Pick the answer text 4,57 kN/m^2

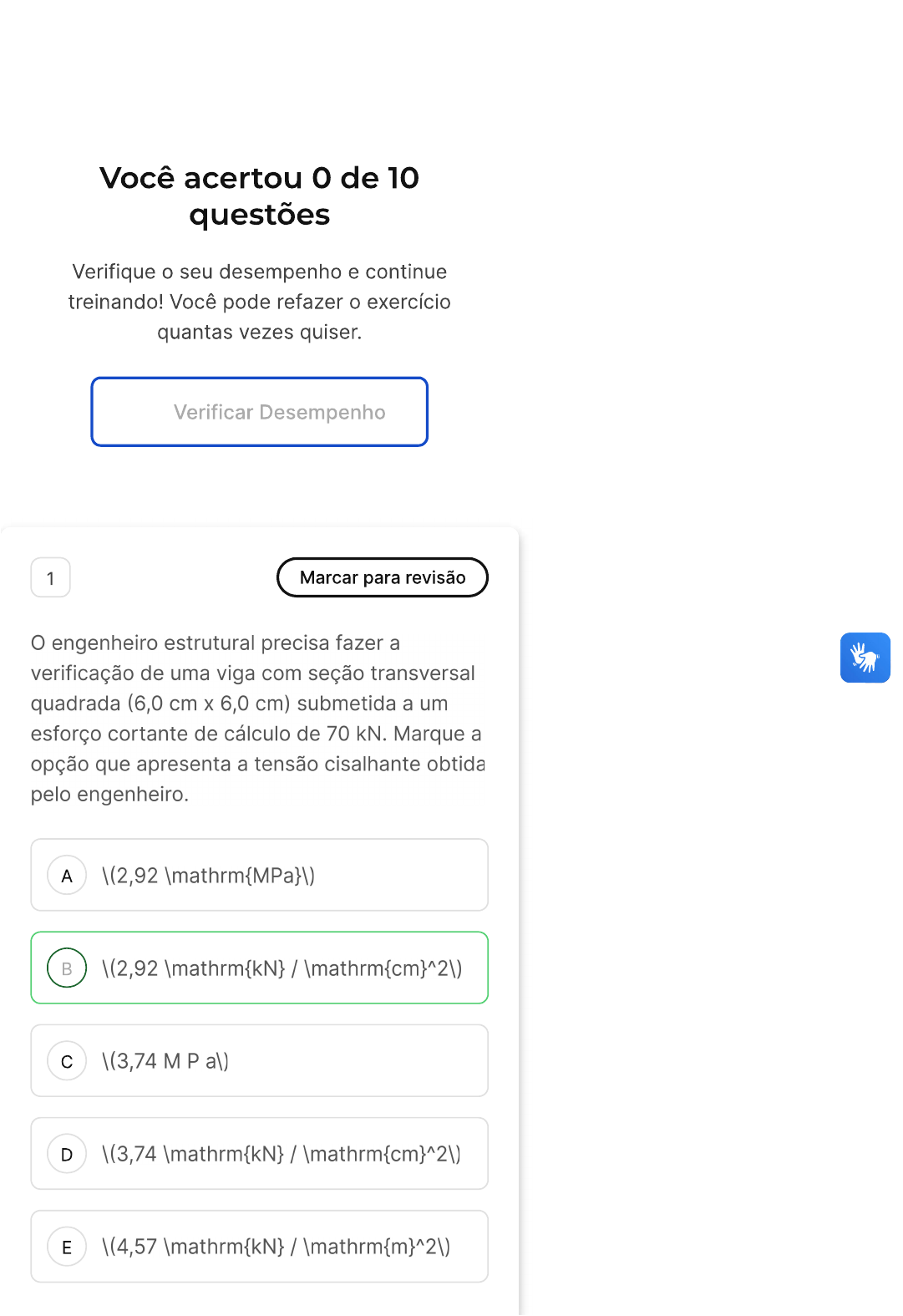point(276,1247)
